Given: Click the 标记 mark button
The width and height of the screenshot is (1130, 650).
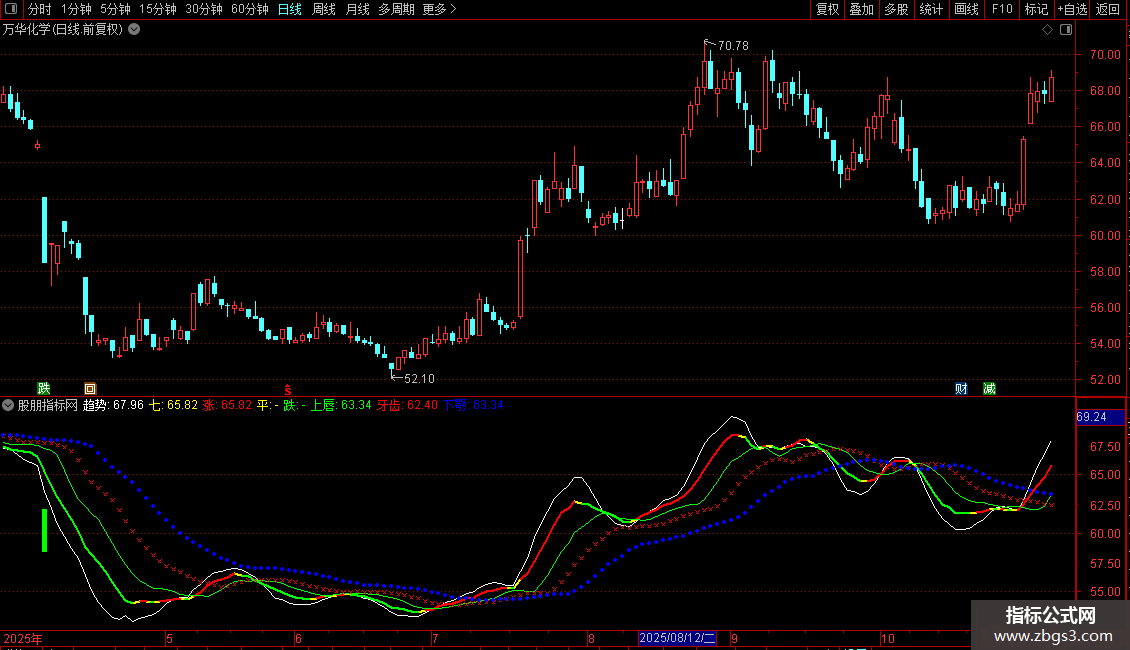Looking at the screenshot, I should pos(1036,9).
